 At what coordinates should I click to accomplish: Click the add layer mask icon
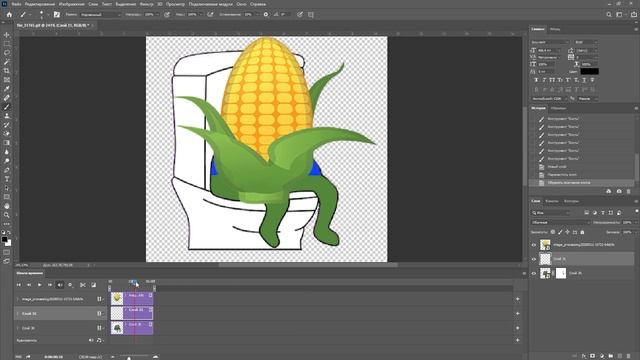pyautogui.click(x=593, y=356)
